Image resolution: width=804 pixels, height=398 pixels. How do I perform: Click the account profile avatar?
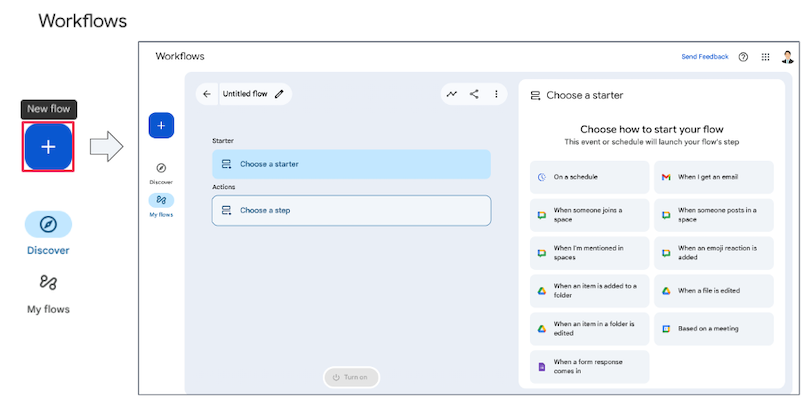[788, 57]
